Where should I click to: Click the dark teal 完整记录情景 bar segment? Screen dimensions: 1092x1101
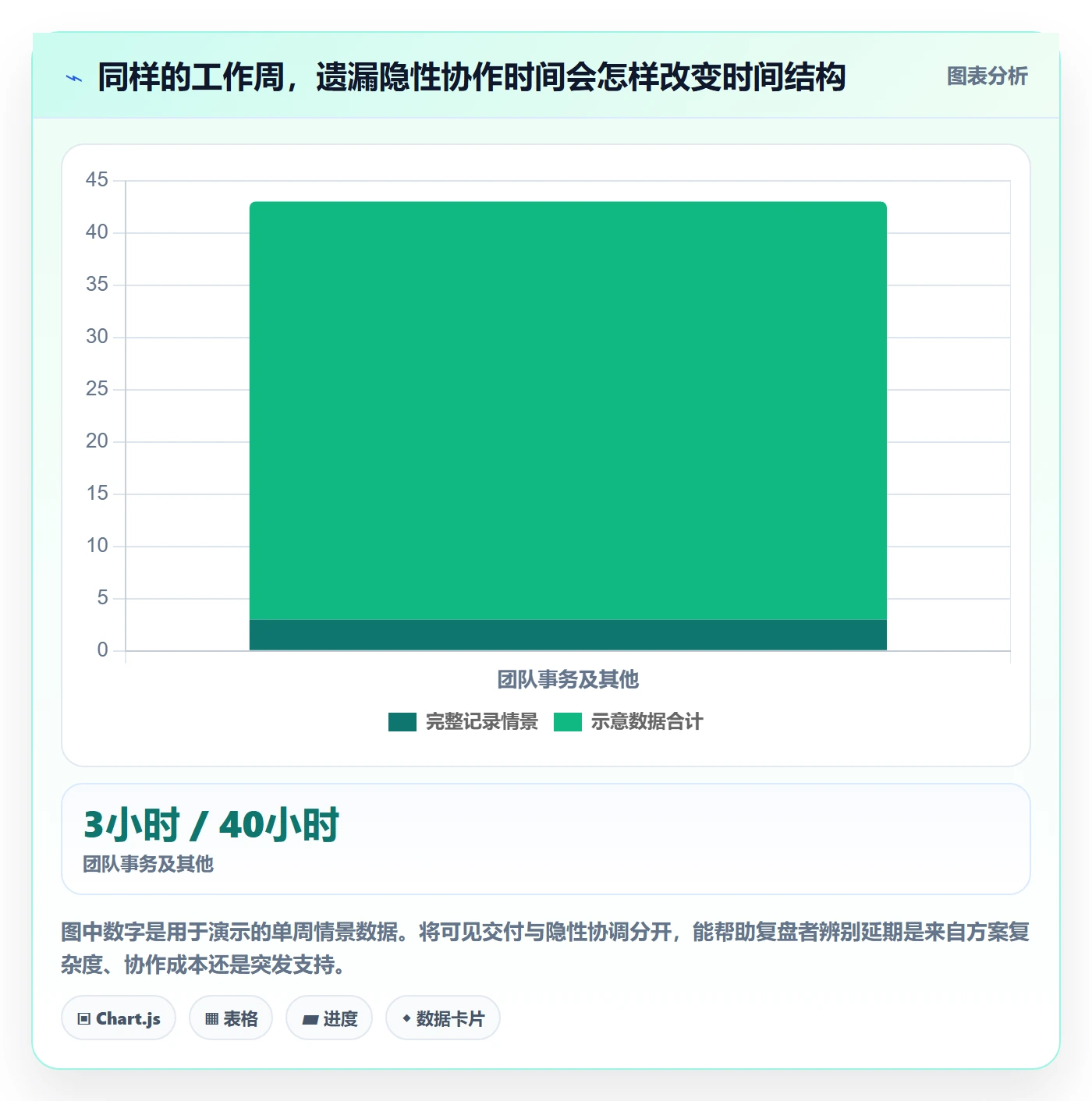568,635
